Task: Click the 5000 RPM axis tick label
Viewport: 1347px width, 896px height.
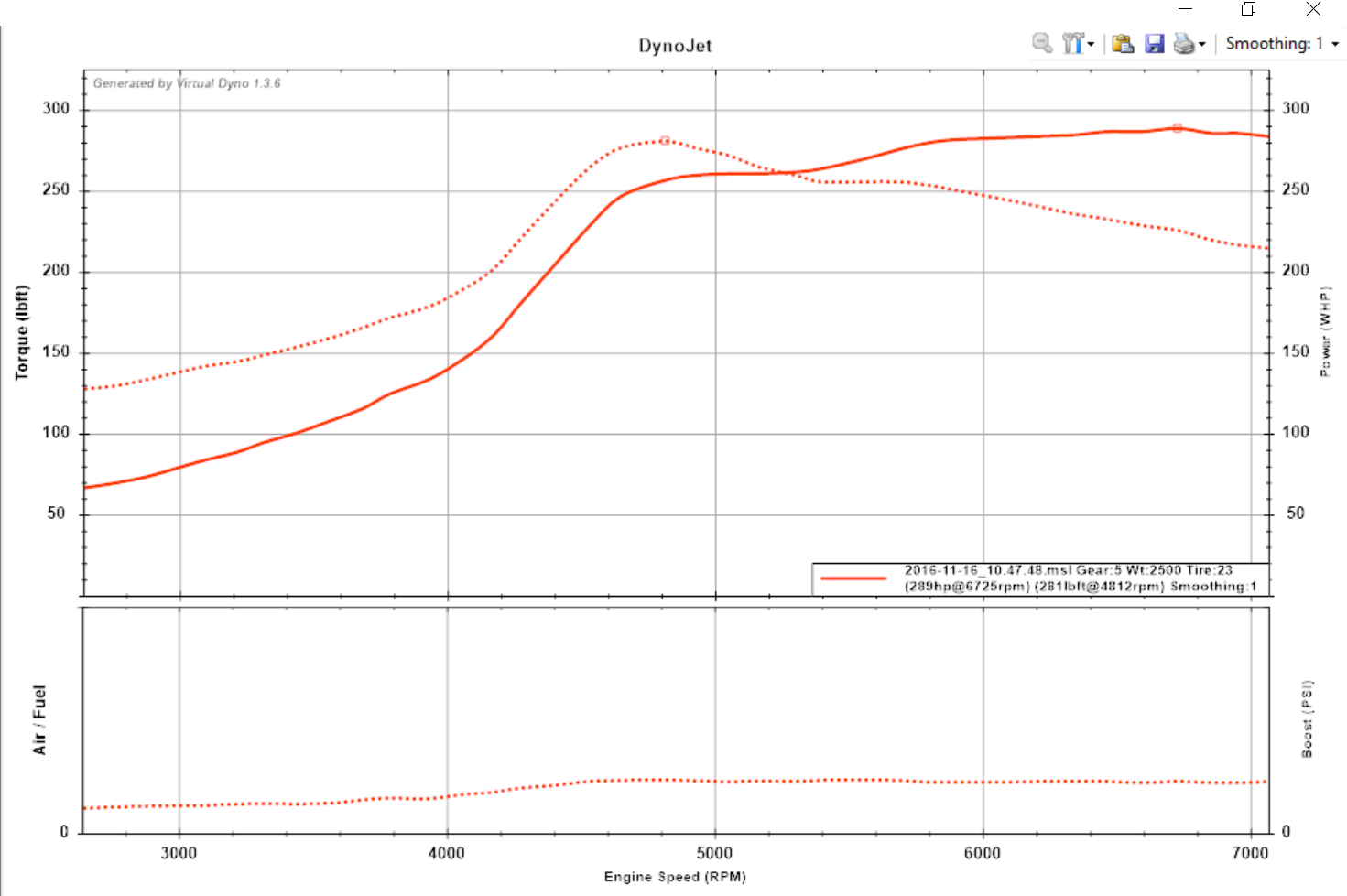Action: tap(714, 853)
